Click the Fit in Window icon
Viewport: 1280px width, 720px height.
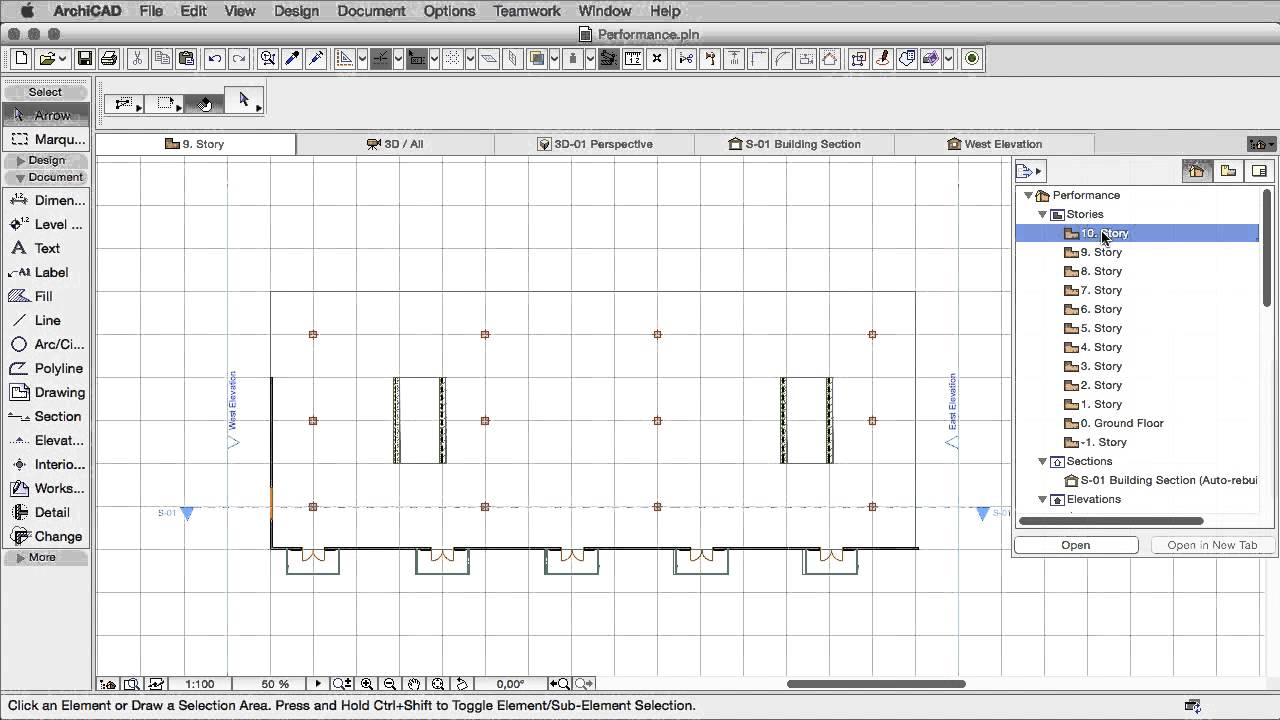pyautogui.click(x=438, y=684)
